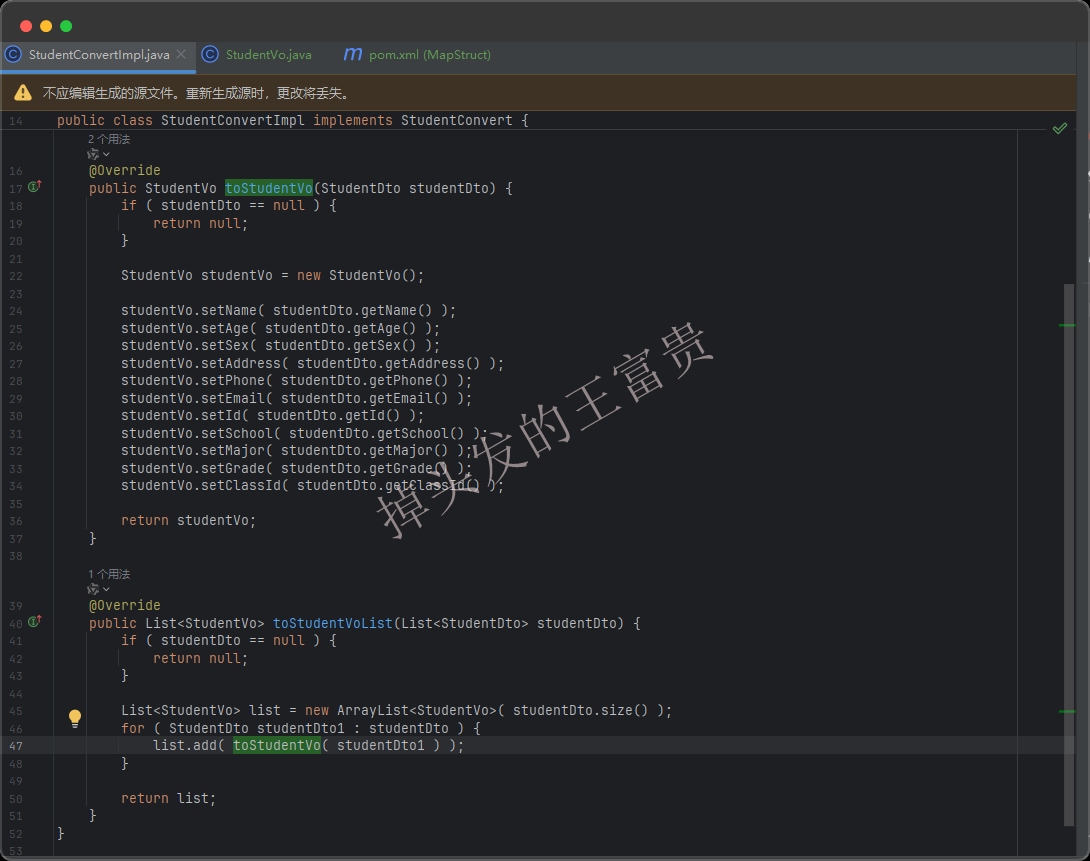
Task: Click 'new ArrayList<StudentVo>' on line 45
Action: (400, 710)
